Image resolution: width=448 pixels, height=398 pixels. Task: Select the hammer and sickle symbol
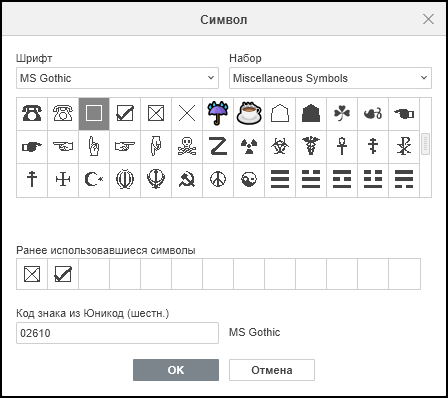(x=187, y=180)
